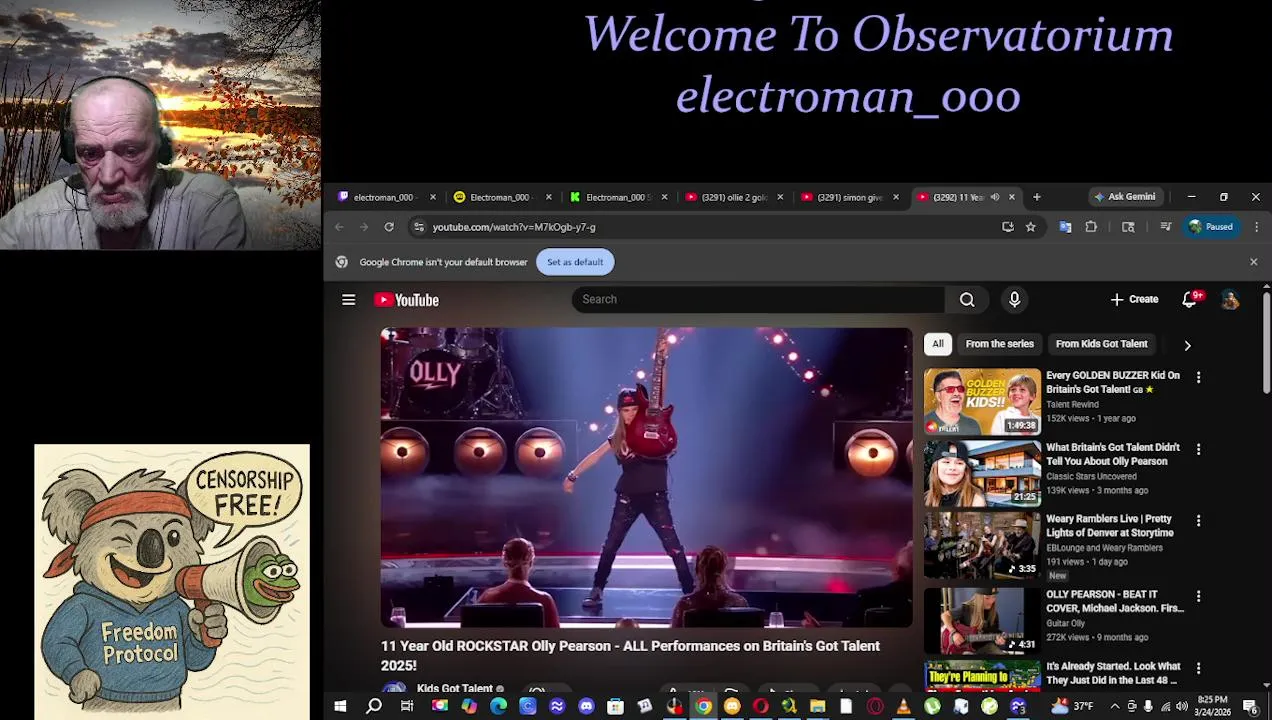Open the Paused profile button in Chrome
This screenshot has height=720, width=1272.
(1210, 227)
